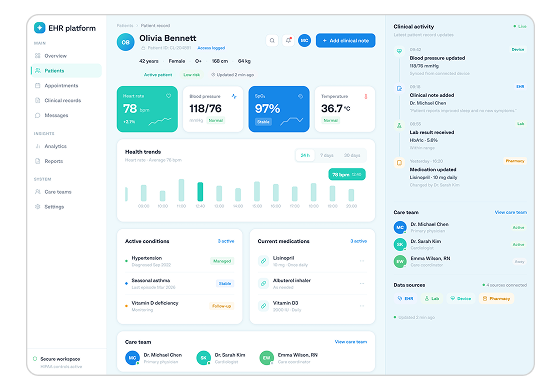Screen dimensions: 560x390
Task: Open Lisinopril's three-dot options menu
Action: 362,261
